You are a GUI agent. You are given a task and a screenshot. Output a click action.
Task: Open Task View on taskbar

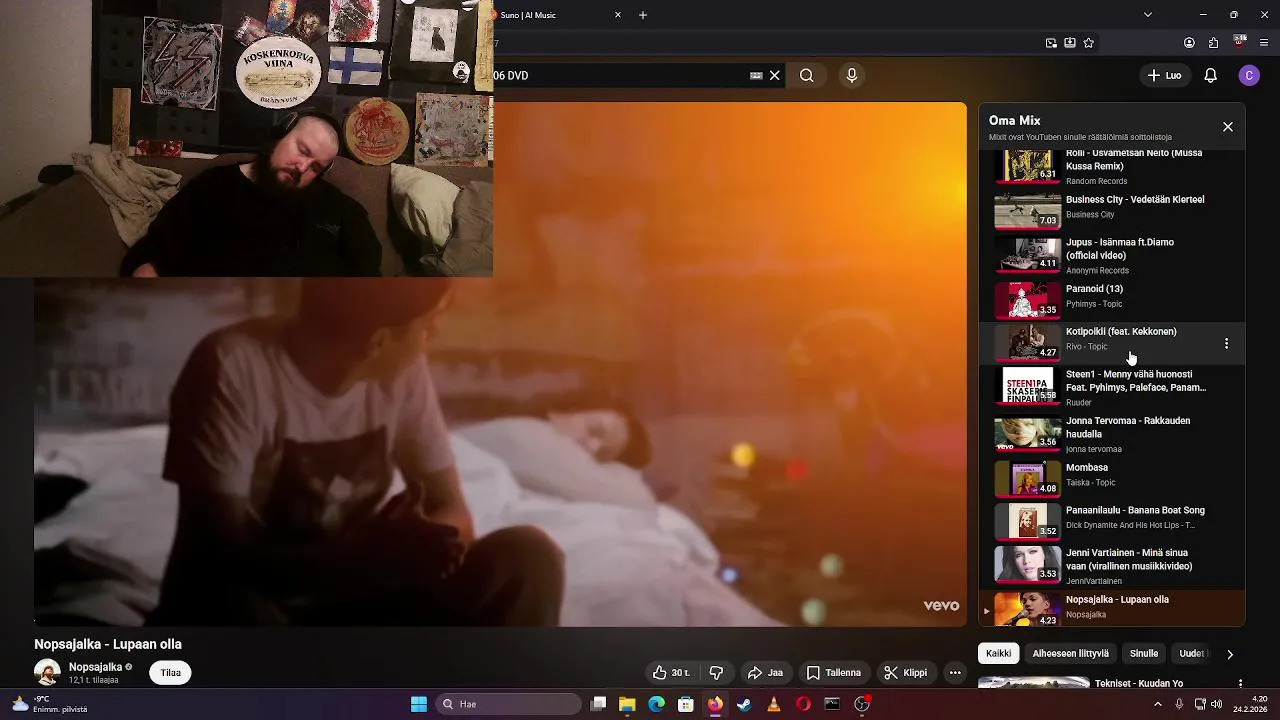(598, 704)
